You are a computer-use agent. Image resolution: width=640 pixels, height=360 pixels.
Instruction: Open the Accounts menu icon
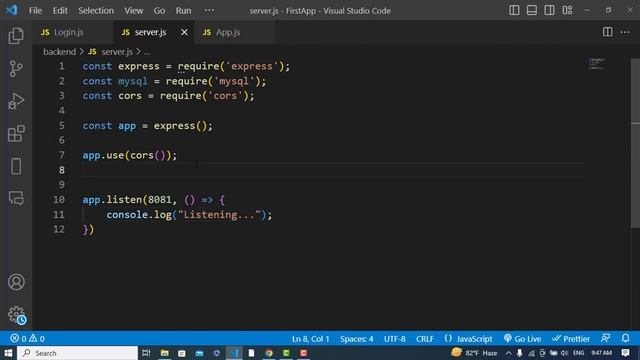pyautogui.click(x=16, y=282)
